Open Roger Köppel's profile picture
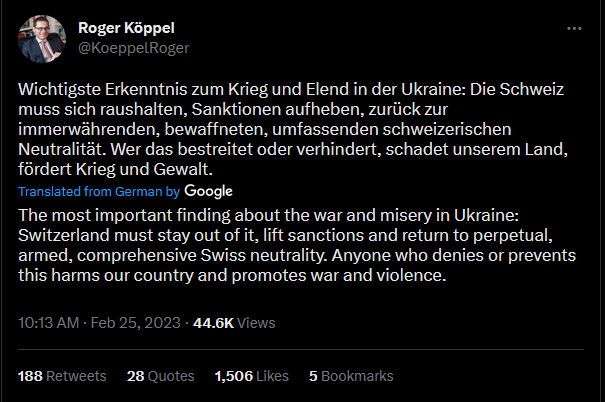 tap(42, 39)
